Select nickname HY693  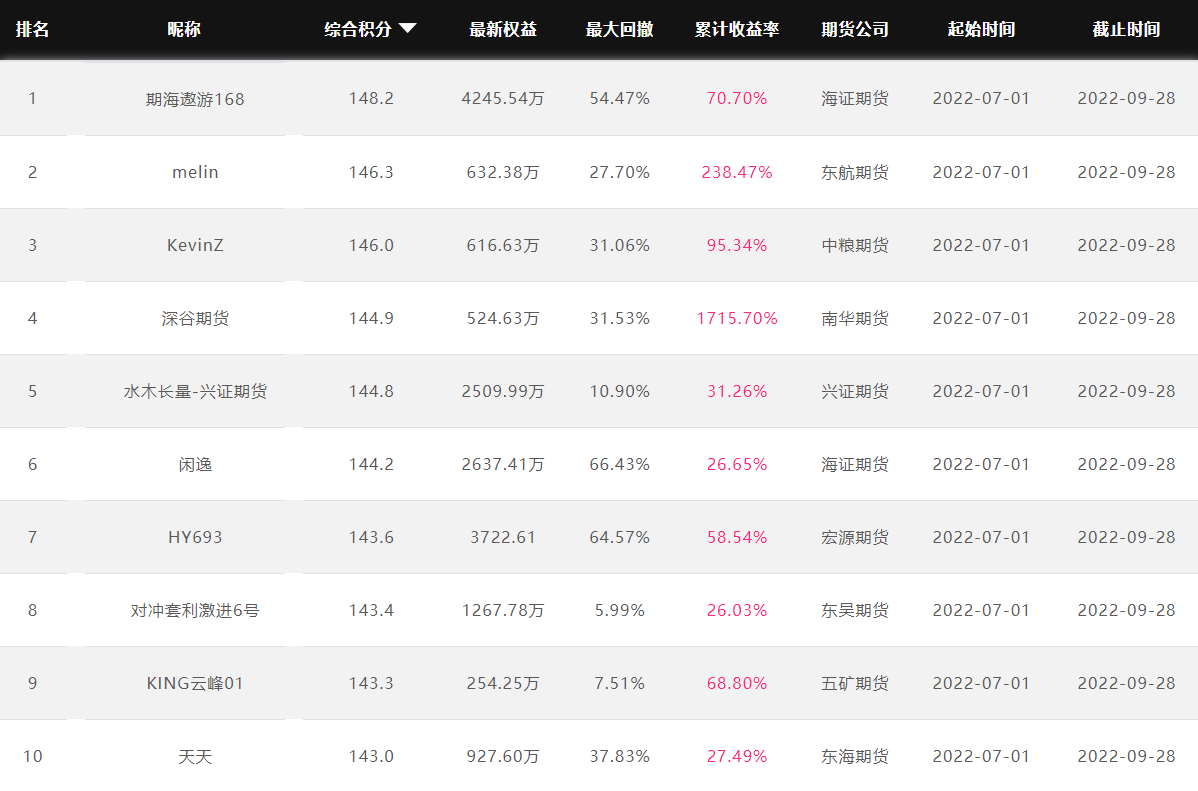coord(195,537)
